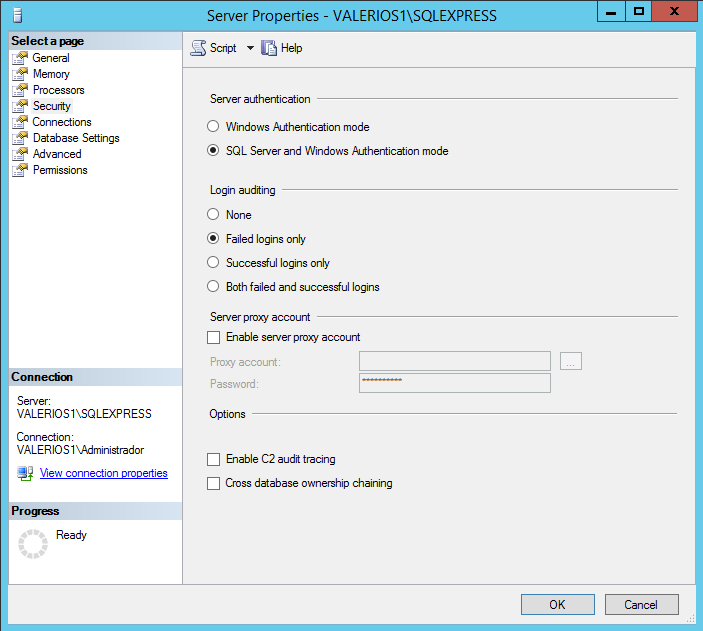Click the Advanced page icon

pyautogui.click(x=20, y=154)
